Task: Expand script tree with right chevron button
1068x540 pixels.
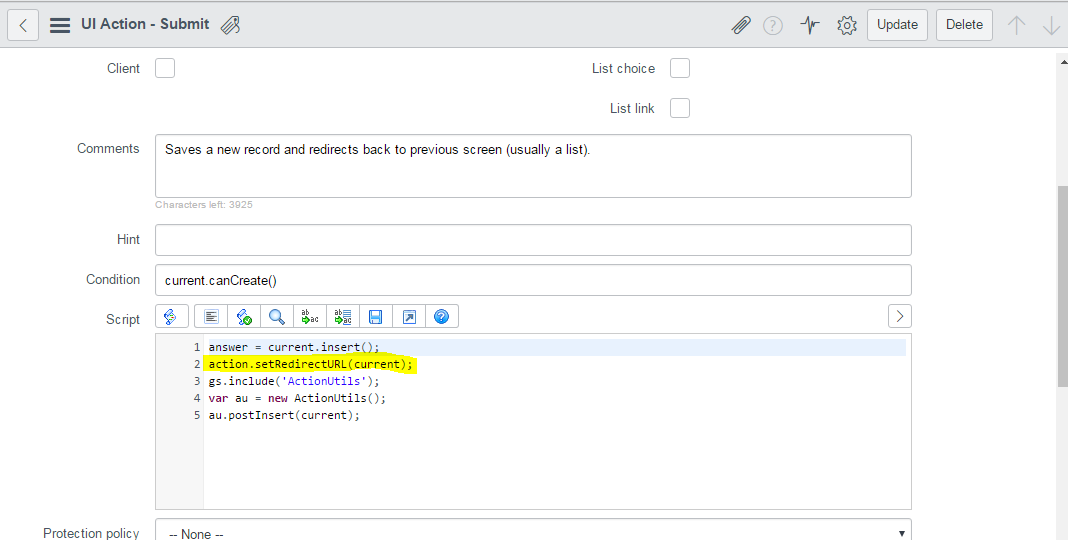Action: coord(900,316)
